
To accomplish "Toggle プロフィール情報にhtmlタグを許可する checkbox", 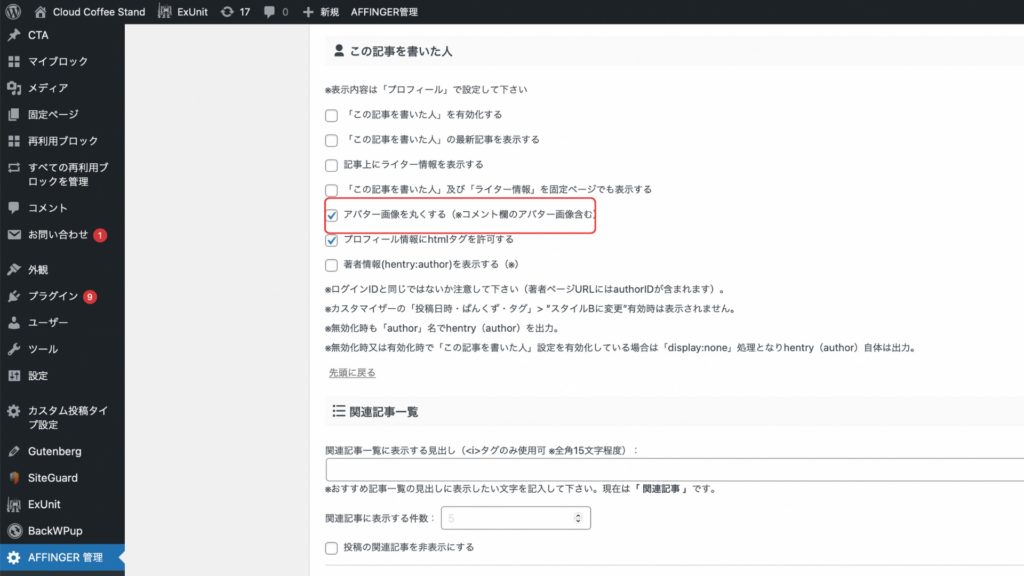I will pyautogui.click(x=332, y=240).
